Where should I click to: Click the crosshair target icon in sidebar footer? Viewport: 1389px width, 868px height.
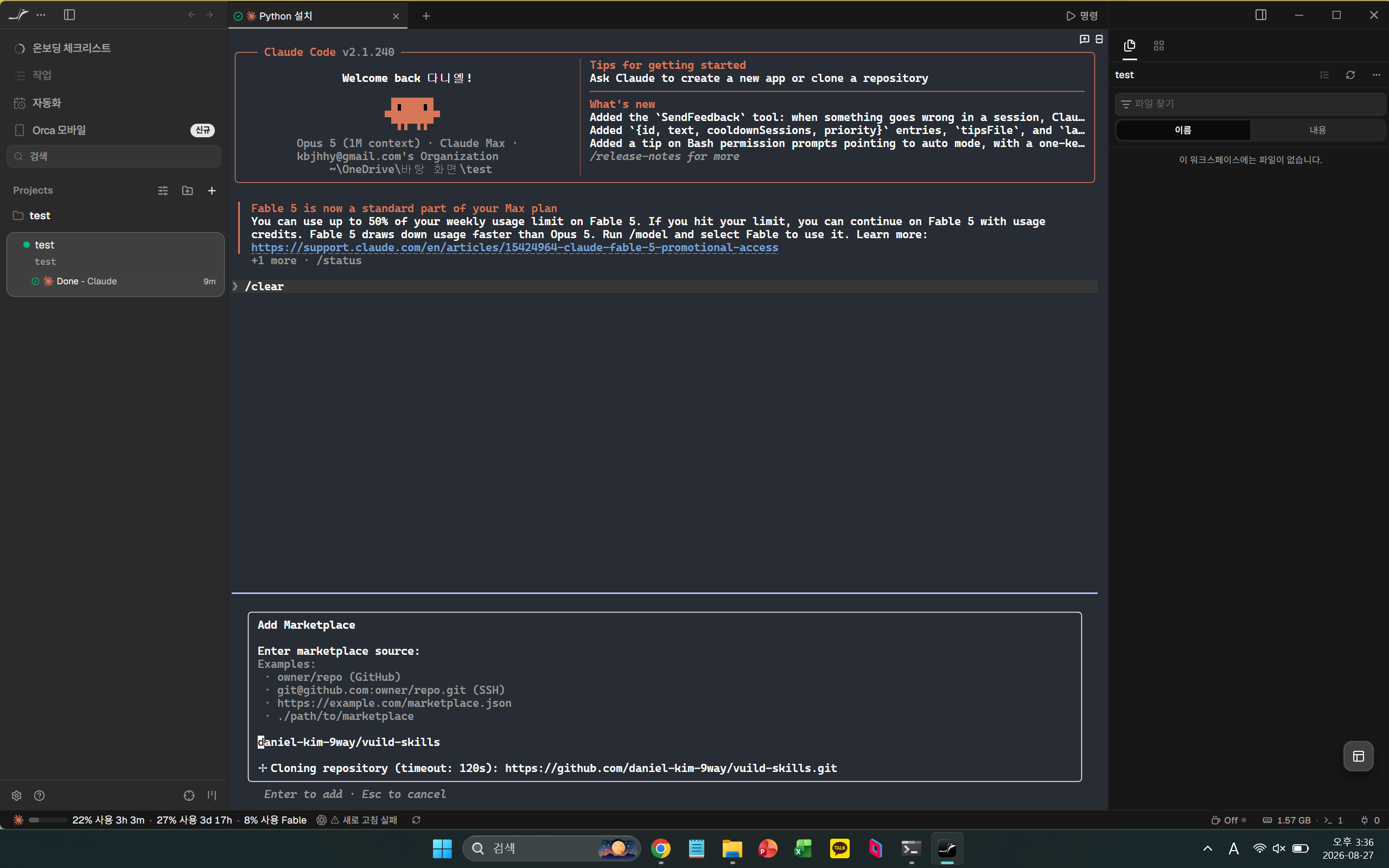pyautogui.click(x=189, y=796)
